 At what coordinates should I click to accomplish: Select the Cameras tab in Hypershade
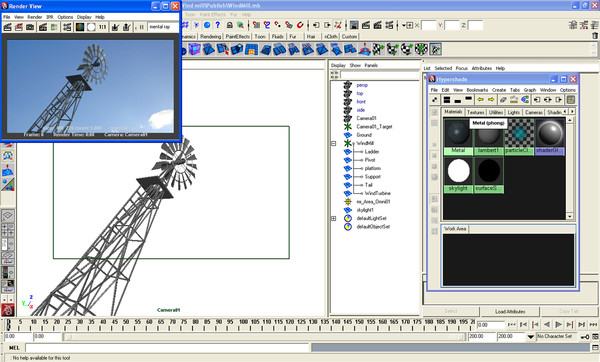click(534, 112)
